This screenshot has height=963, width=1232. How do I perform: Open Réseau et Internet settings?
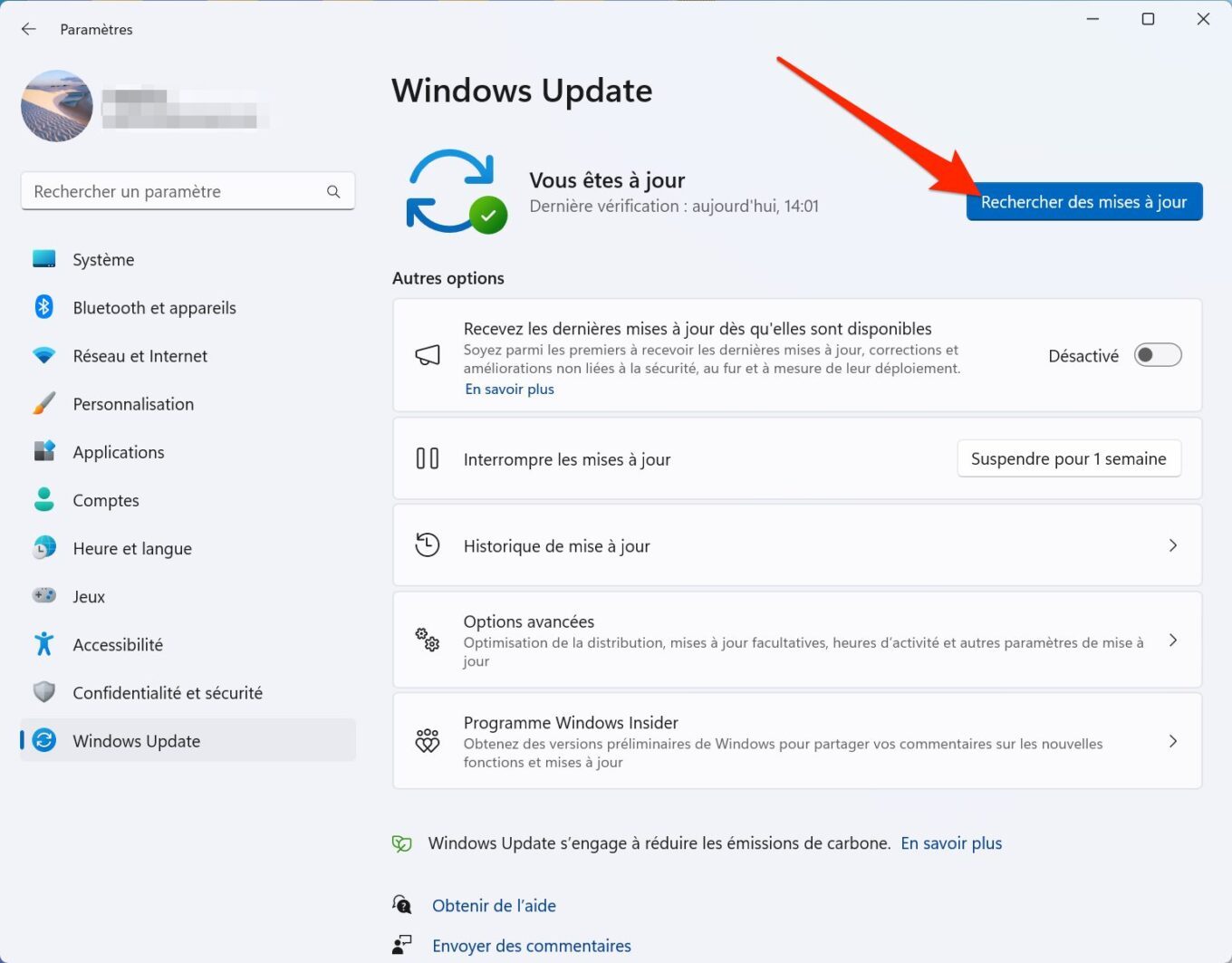click(188, 356)
